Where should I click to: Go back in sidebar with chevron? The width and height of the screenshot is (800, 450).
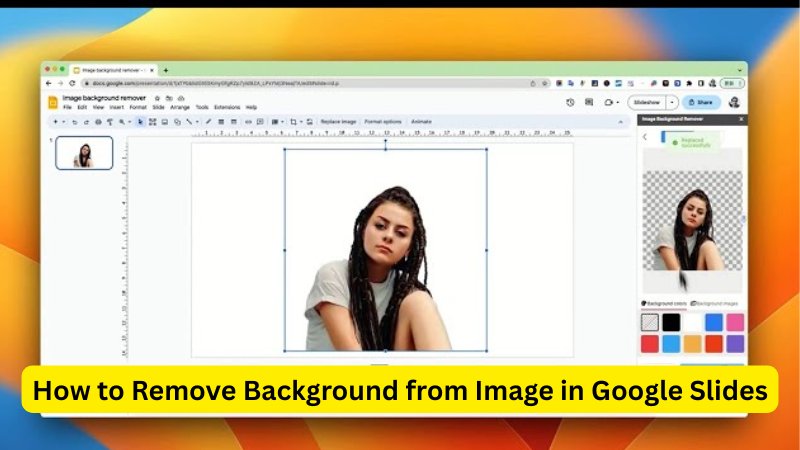coord(645,137)
